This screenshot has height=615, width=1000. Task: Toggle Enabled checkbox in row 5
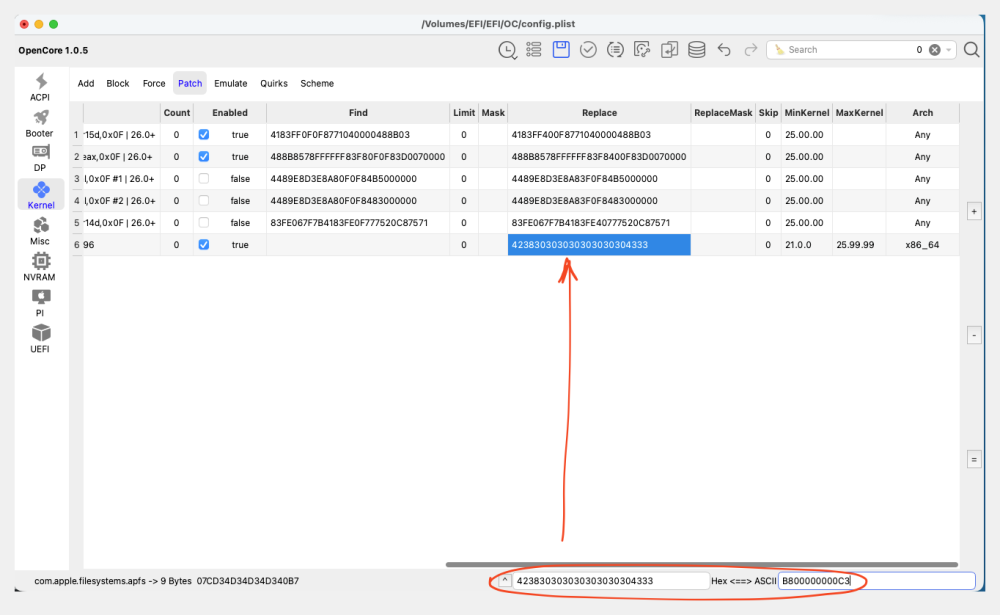click(x=203, y=223)
